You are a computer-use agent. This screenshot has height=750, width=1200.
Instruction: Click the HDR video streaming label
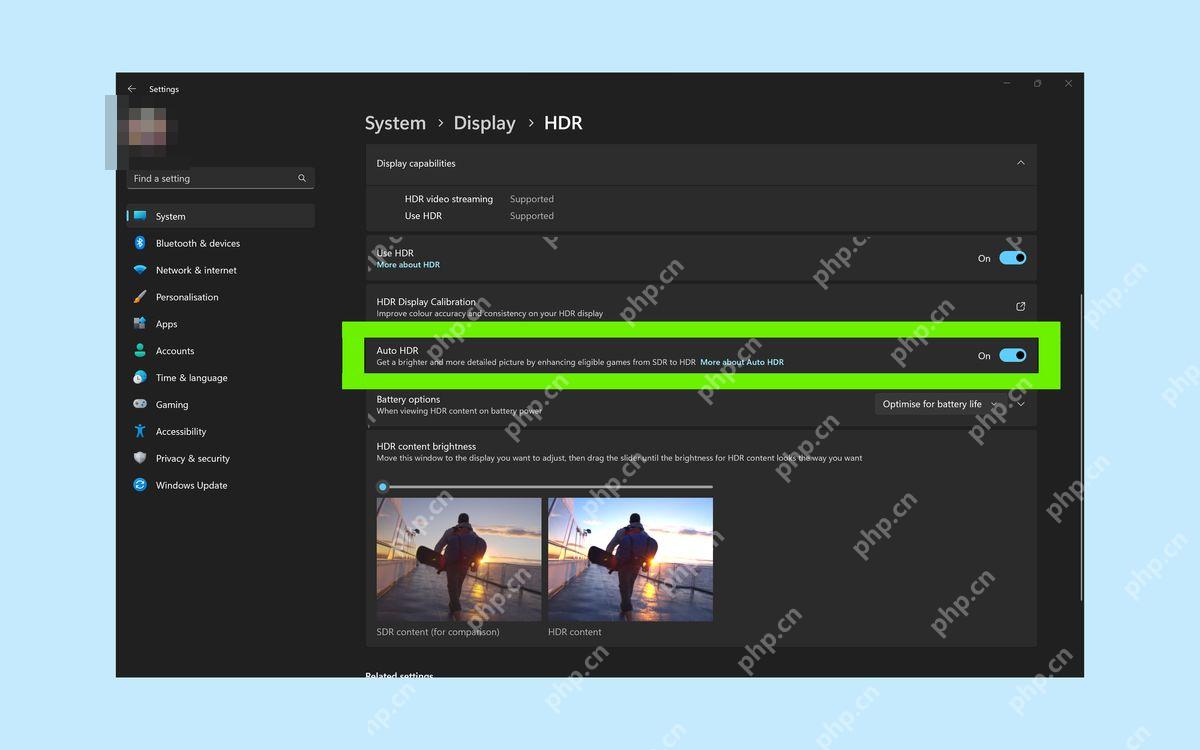[449, 199]
